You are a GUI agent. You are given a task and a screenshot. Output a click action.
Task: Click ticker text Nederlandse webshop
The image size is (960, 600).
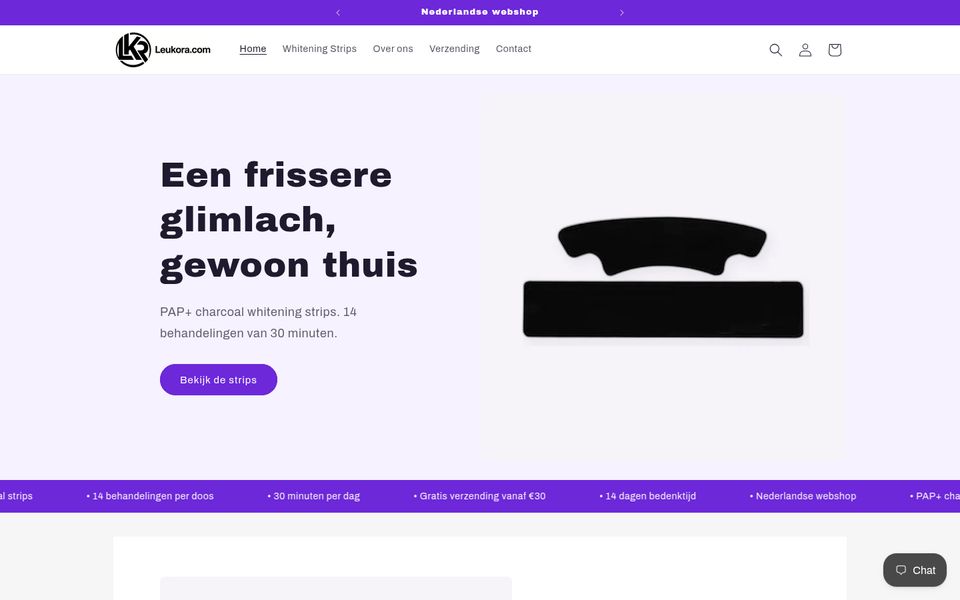tap(803, 496)
